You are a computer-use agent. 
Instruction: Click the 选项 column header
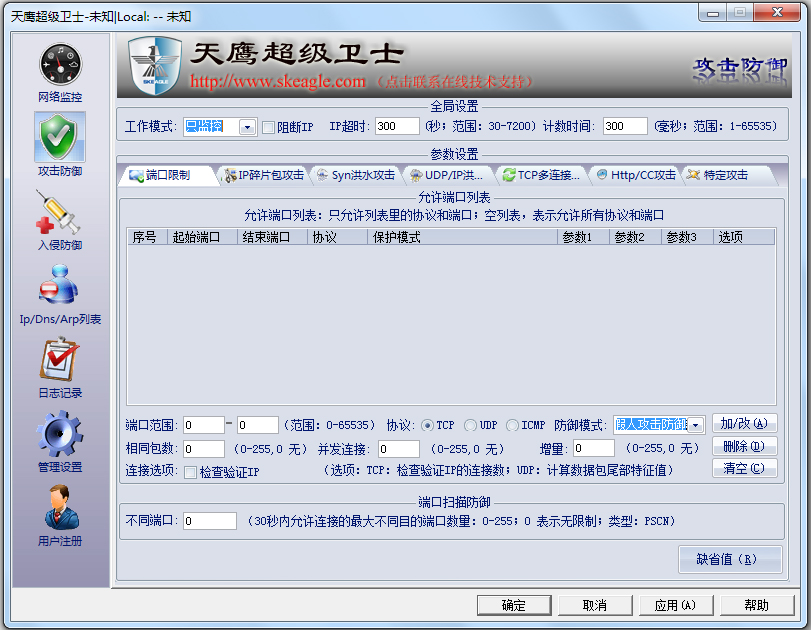point(744,237)
